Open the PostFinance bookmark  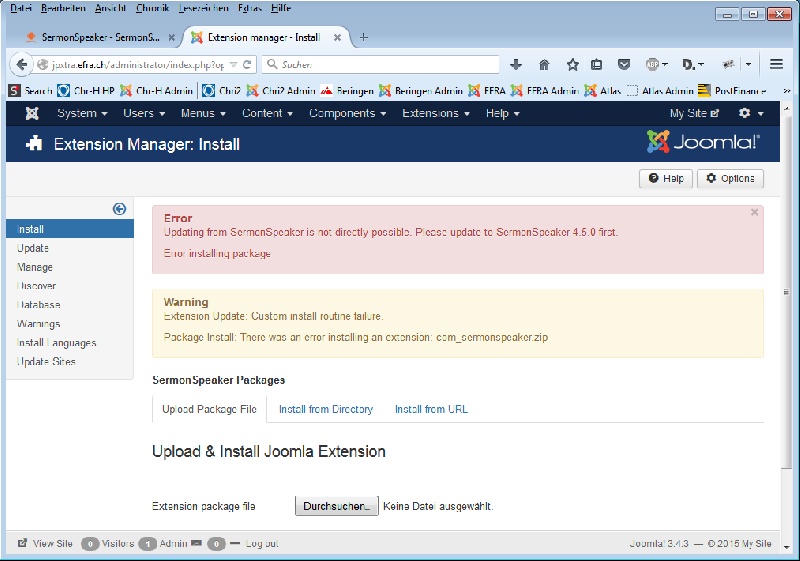click(x=732, y=91)
